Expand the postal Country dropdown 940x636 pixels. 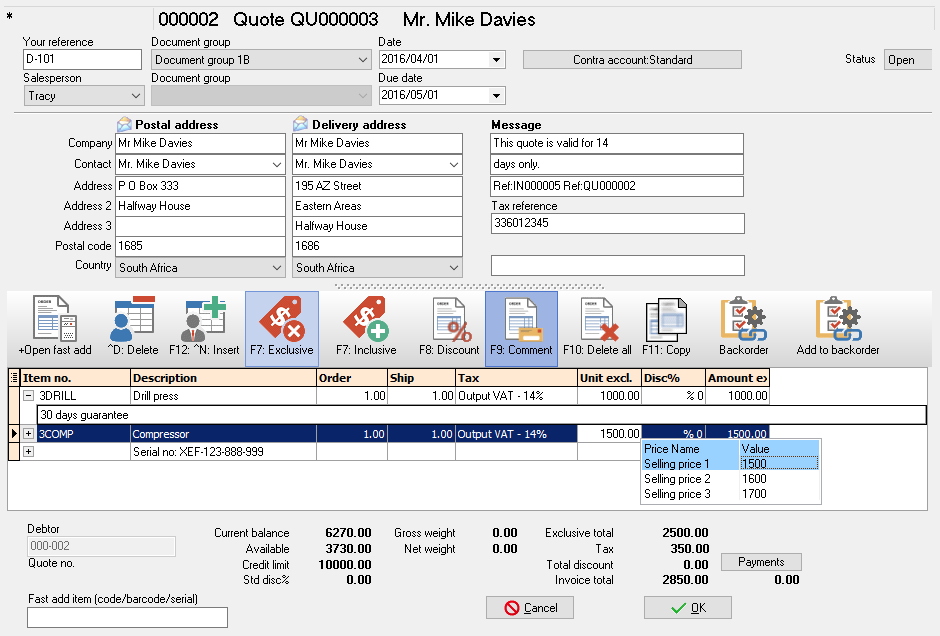277,268
